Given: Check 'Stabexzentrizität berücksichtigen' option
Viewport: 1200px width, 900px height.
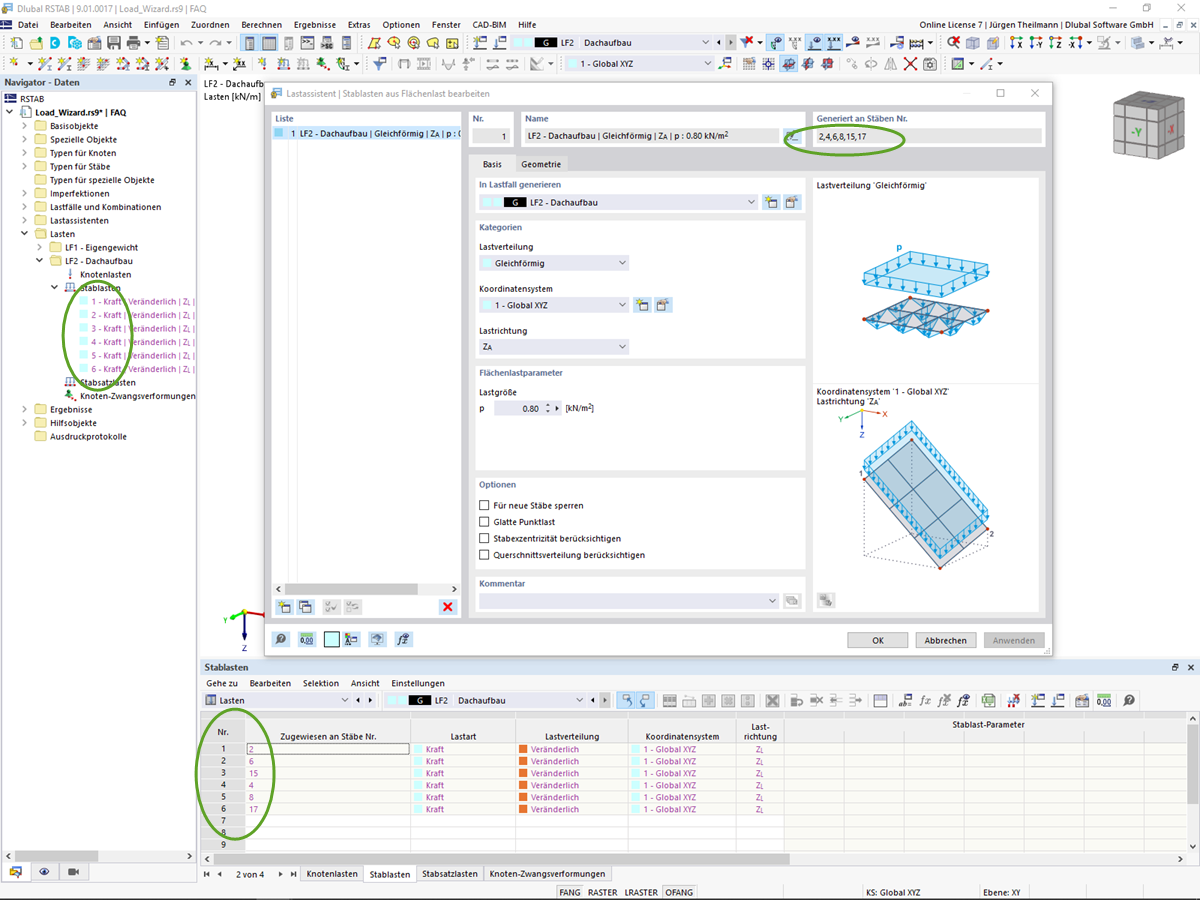Looking at the screenshot, I should coord(485,538).
